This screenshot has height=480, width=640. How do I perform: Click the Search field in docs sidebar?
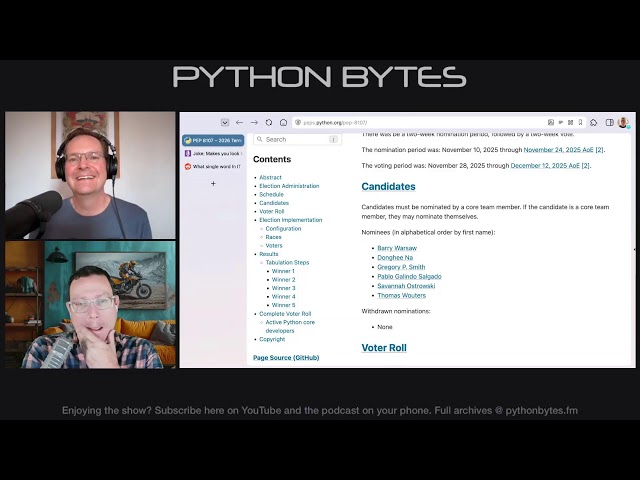pyautogui.click(x=298, y=140)
